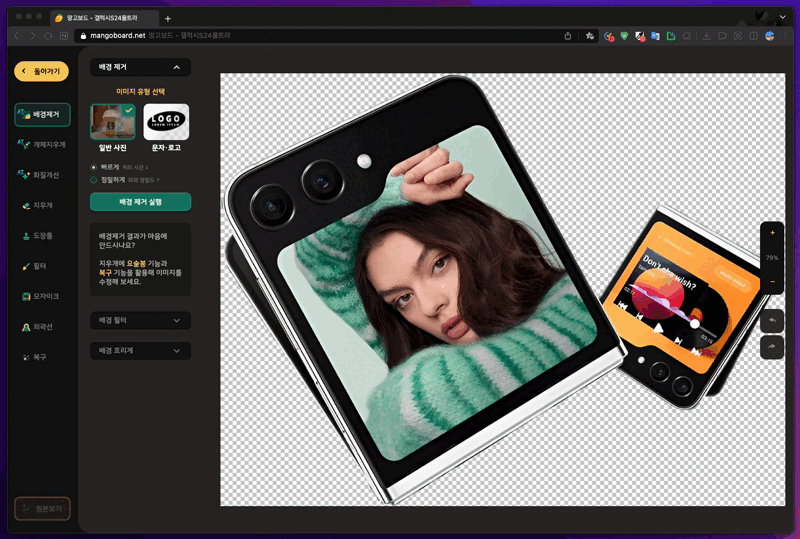The width and height of the screenshot is (800, 539).
Task: Zoom out with the minus icon
Action: (772, 282)
